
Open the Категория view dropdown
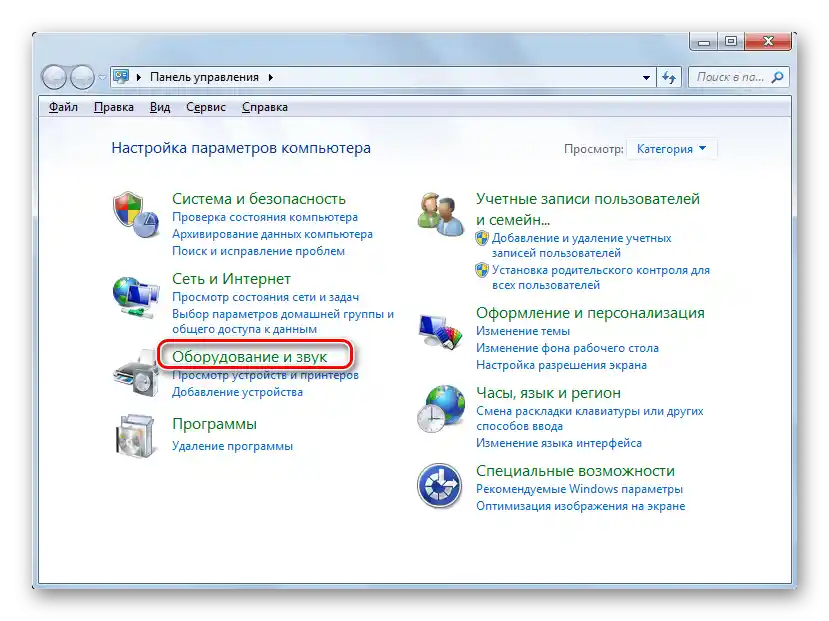click(x=671, y=149)
